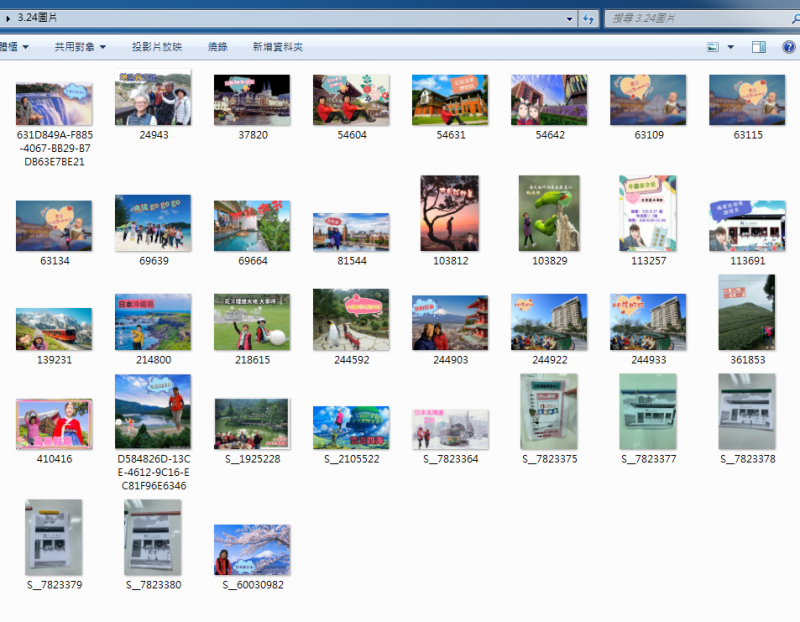This screenshot has height=622, width=800.
Task: Open the address bar history dropdown arrow
Action: tap(570, 18)
